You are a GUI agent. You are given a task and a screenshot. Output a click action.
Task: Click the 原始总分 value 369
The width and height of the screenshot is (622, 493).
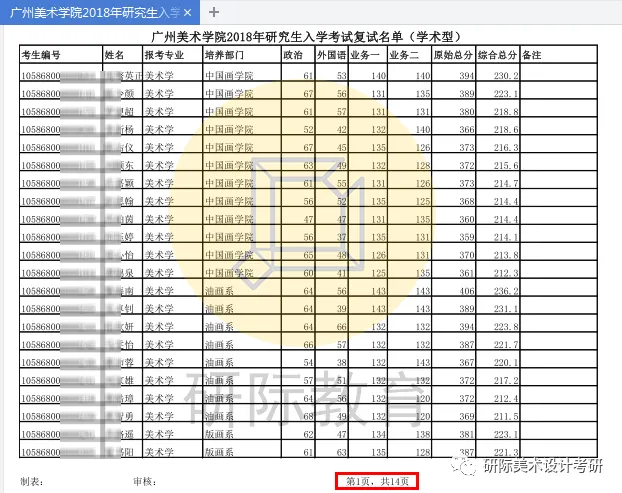tap(467, 417)
